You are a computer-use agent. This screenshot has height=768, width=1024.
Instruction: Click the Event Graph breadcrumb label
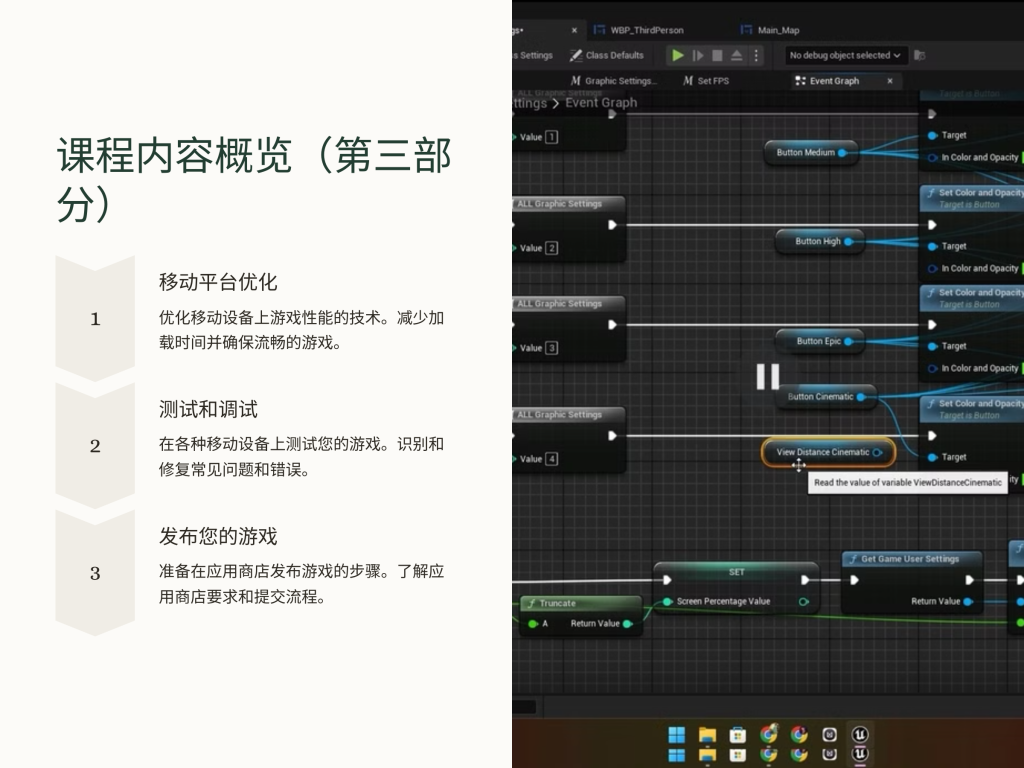pyautogui.click(x=601, y=103)
